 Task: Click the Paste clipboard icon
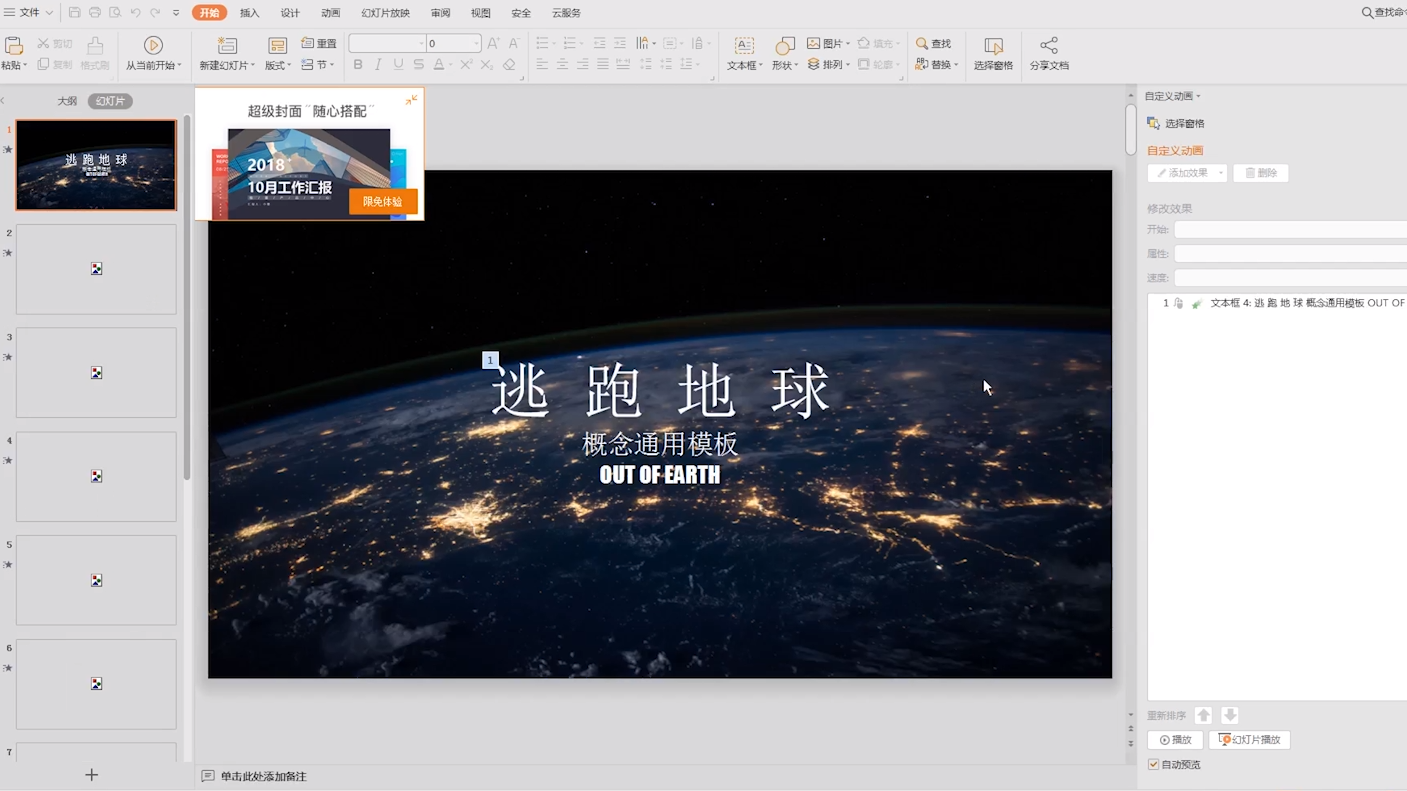14,46
